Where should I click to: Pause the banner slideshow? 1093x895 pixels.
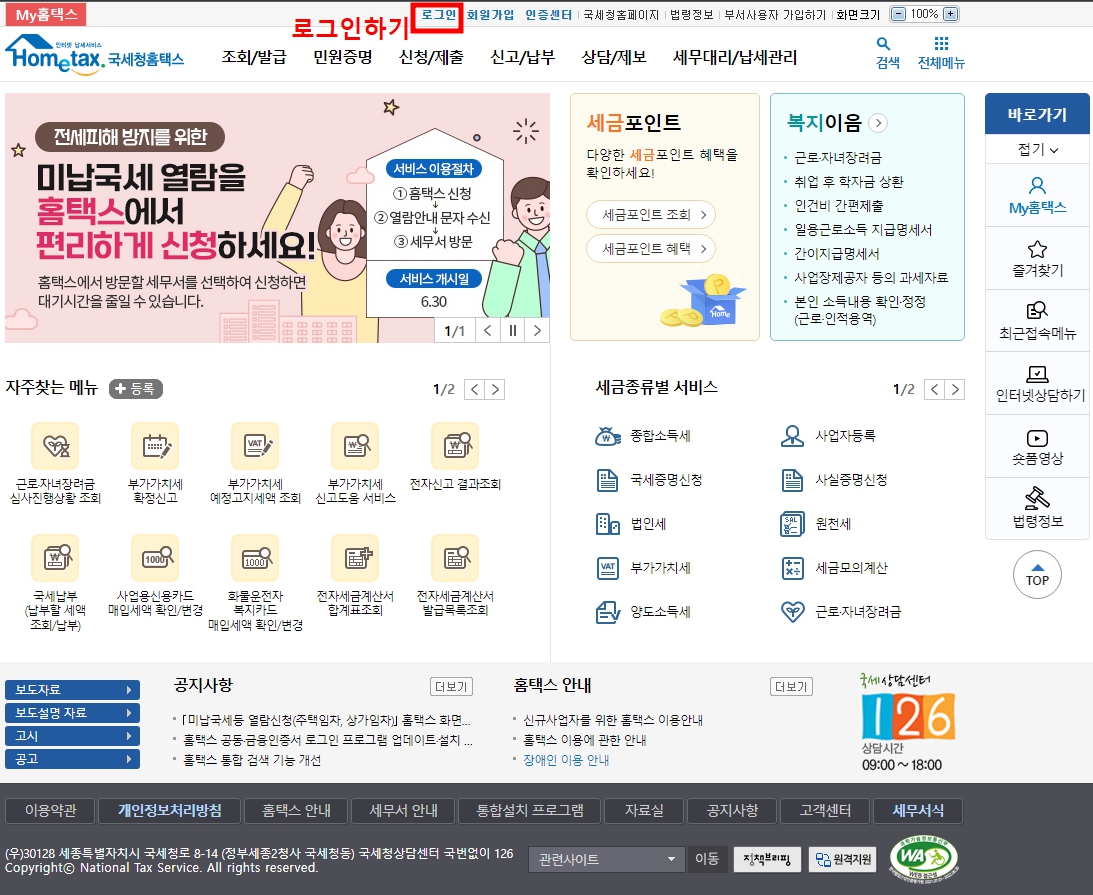(512, 330)
